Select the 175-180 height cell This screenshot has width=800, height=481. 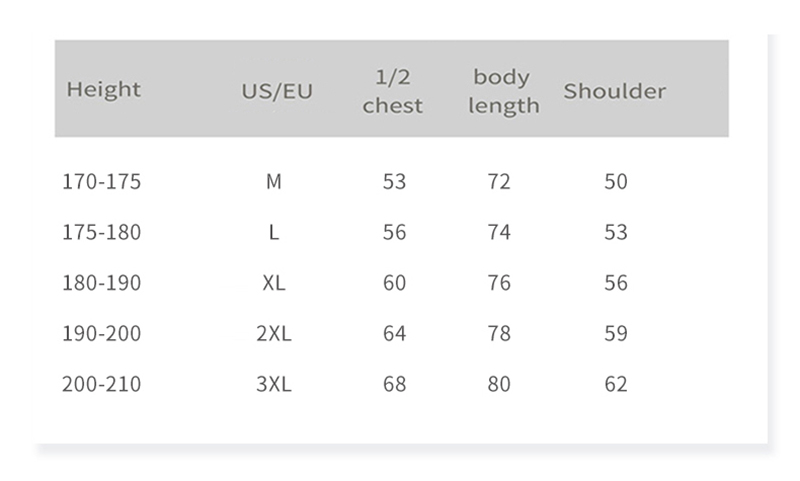tap(102, 232)
